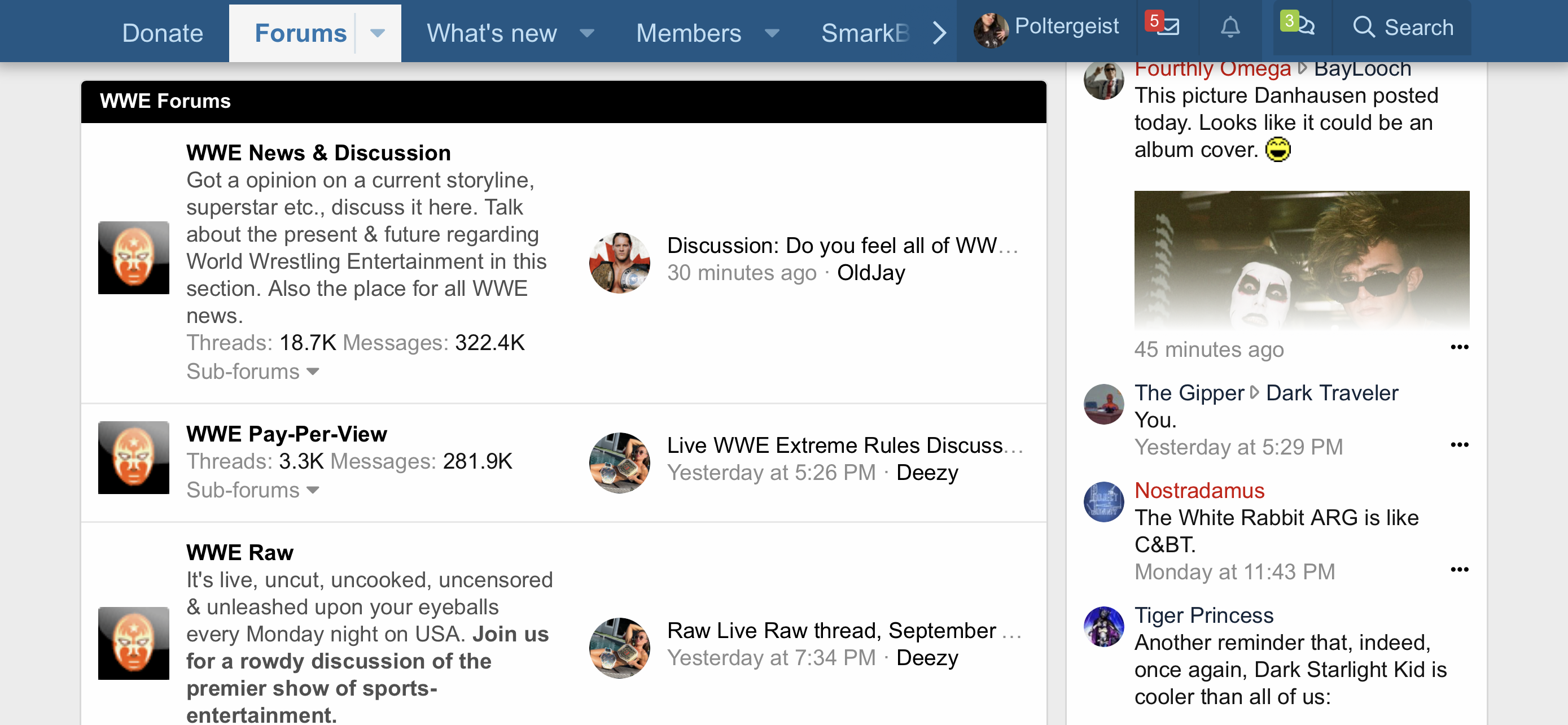Open the options dots on The Gipper's post
Viewport: 1568px width, 725px height.
pyautogui.click(x=1458, y=445)
